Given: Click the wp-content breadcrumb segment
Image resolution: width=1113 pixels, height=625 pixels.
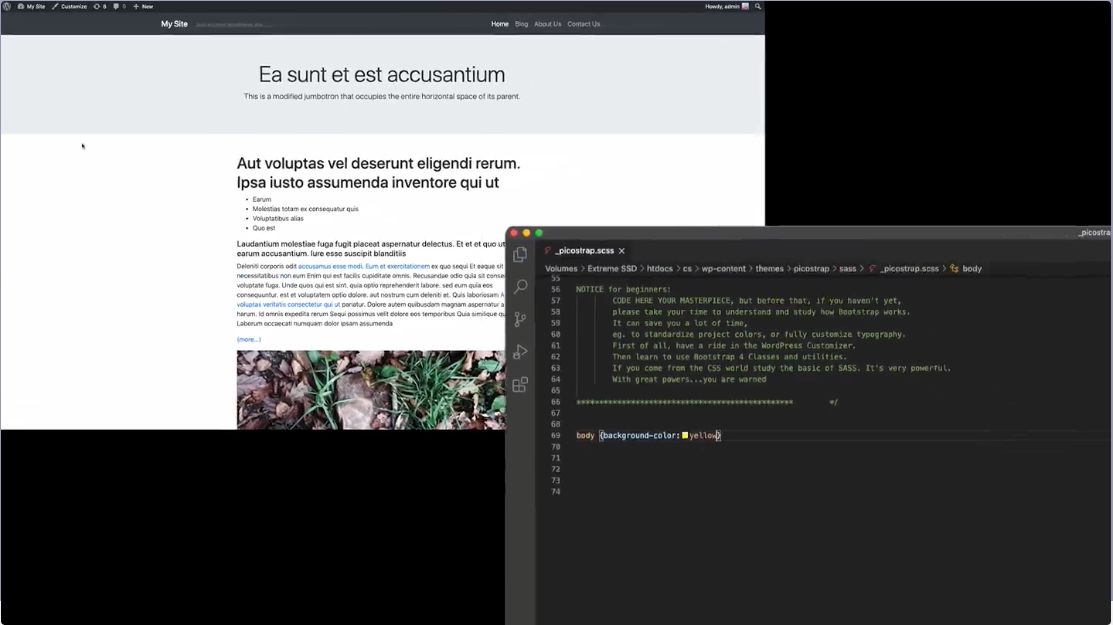Looking at the screenshot, I should coord(723,269).
